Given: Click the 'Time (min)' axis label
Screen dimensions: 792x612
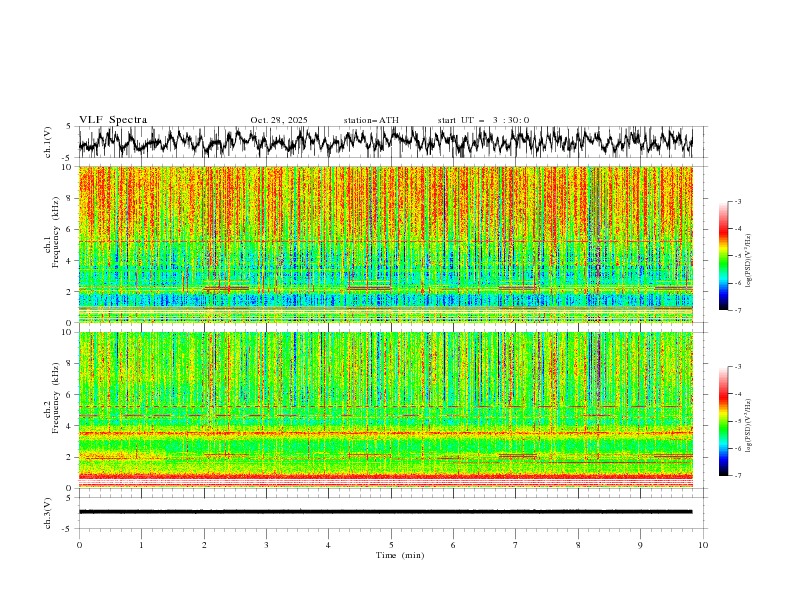Looking at the screenshot, I should (400, 555).
